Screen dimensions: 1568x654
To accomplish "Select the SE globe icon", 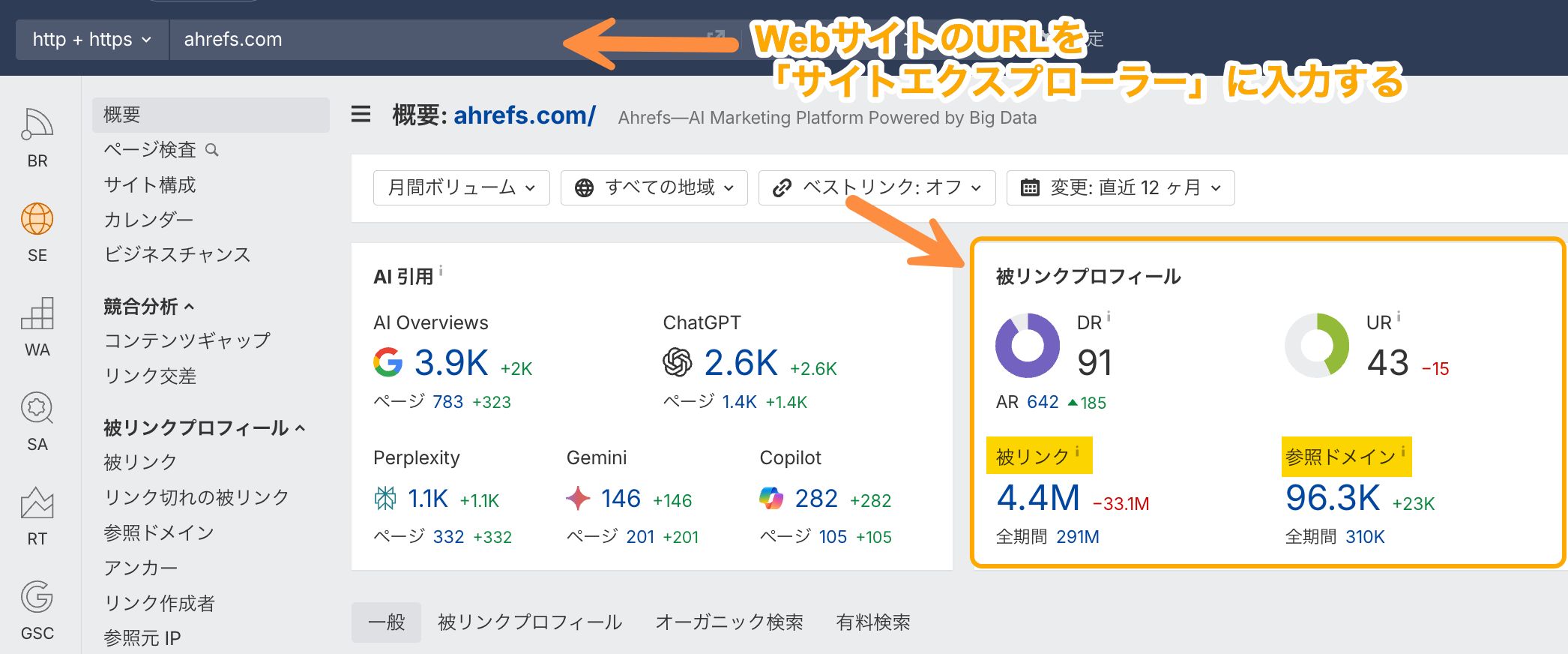I will 37,220.
